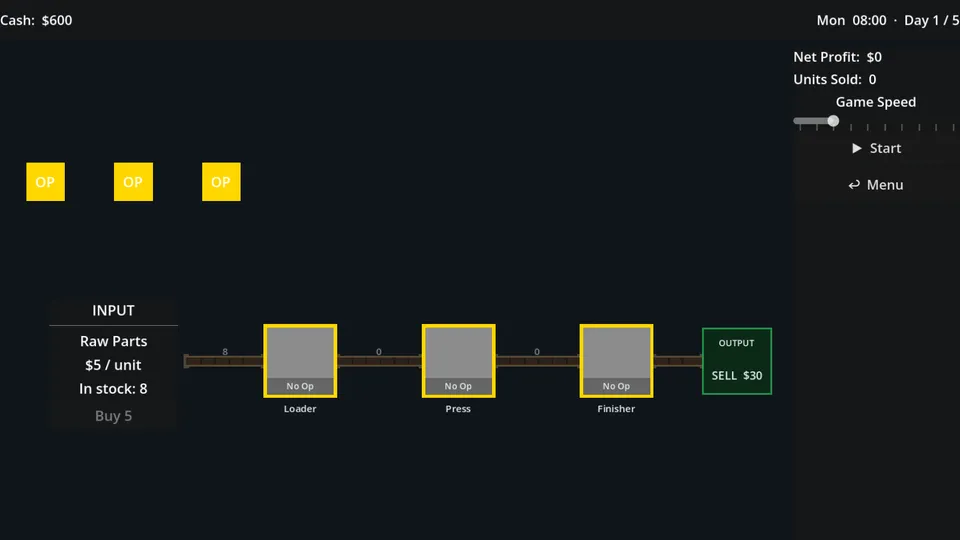The height and width of the screenshot is (540, 960).
Task: Click the green OUTPUT sell box
Action: 737,361
